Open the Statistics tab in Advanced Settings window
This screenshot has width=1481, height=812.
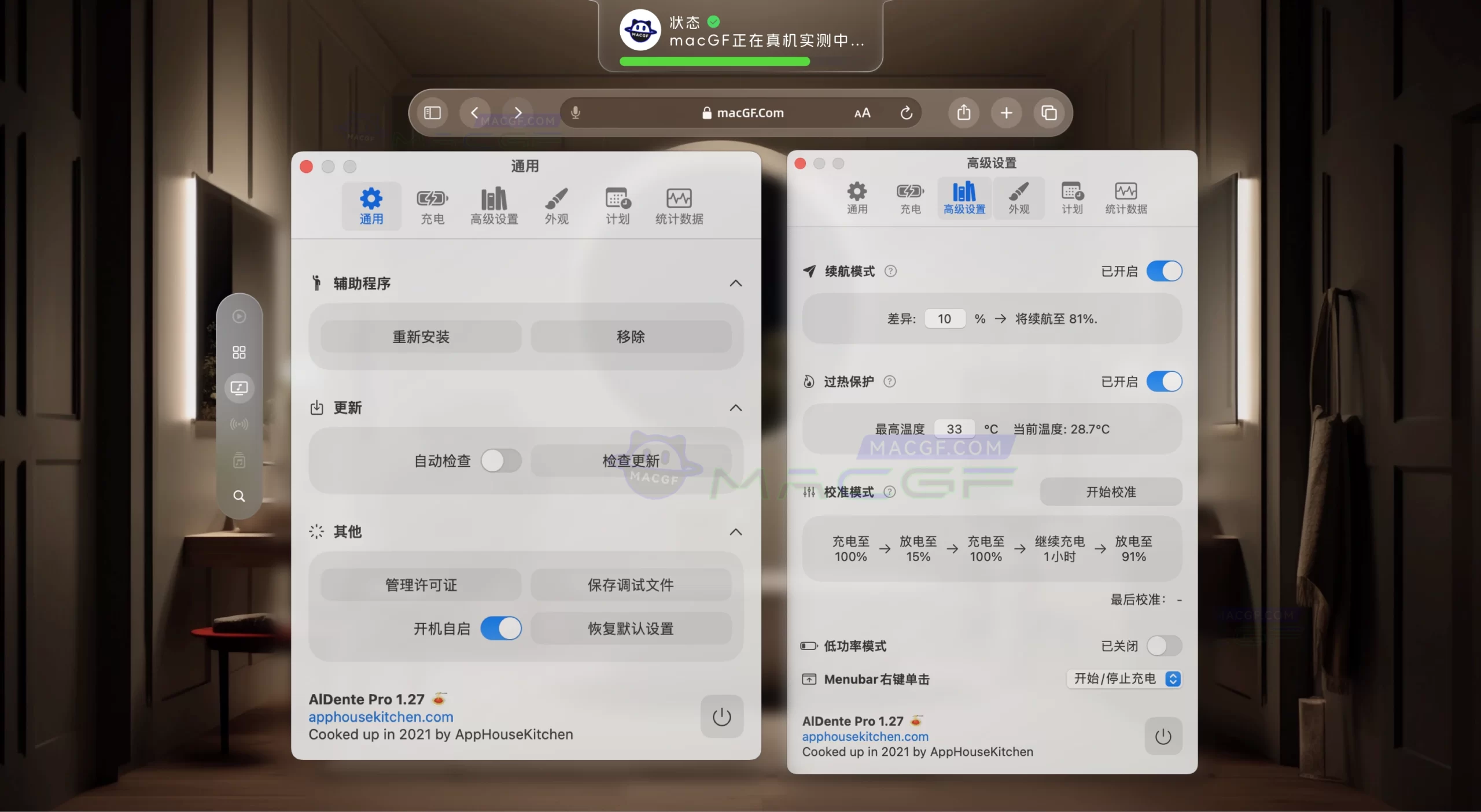pos(1125,198)
